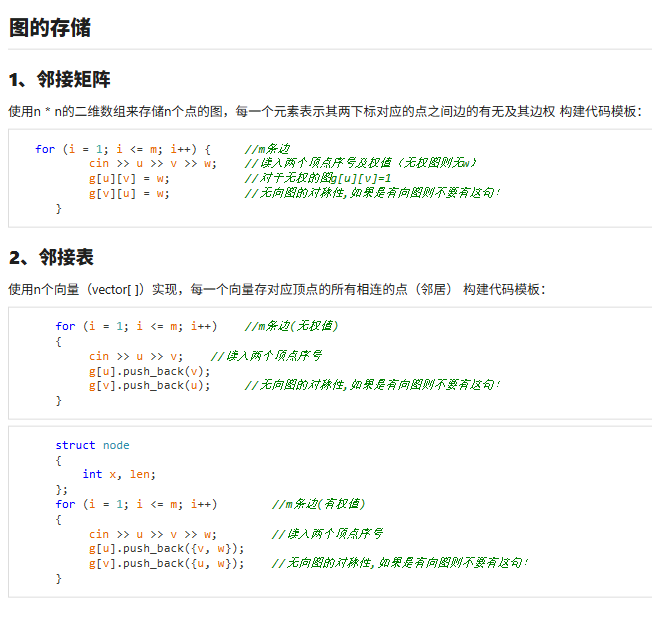Click the comment '//读入两个顶点序号及权值'
The height and width of the screenshot is (617, 652).
click(360, 163)
